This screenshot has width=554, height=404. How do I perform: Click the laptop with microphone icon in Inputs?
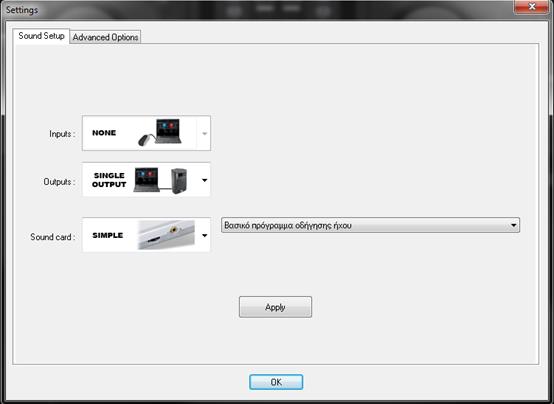click(160, 133)
